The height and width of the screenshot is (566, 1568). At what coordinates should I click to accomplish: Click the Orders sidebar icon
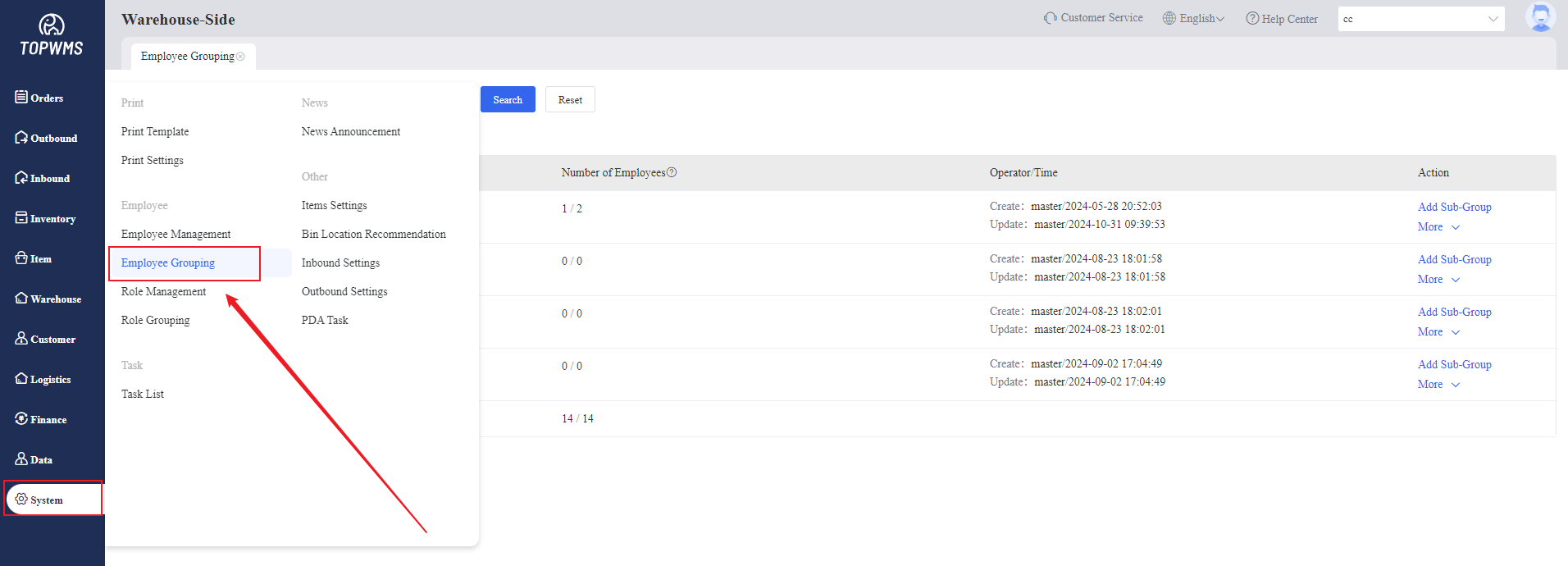click(x=21, y=98)
